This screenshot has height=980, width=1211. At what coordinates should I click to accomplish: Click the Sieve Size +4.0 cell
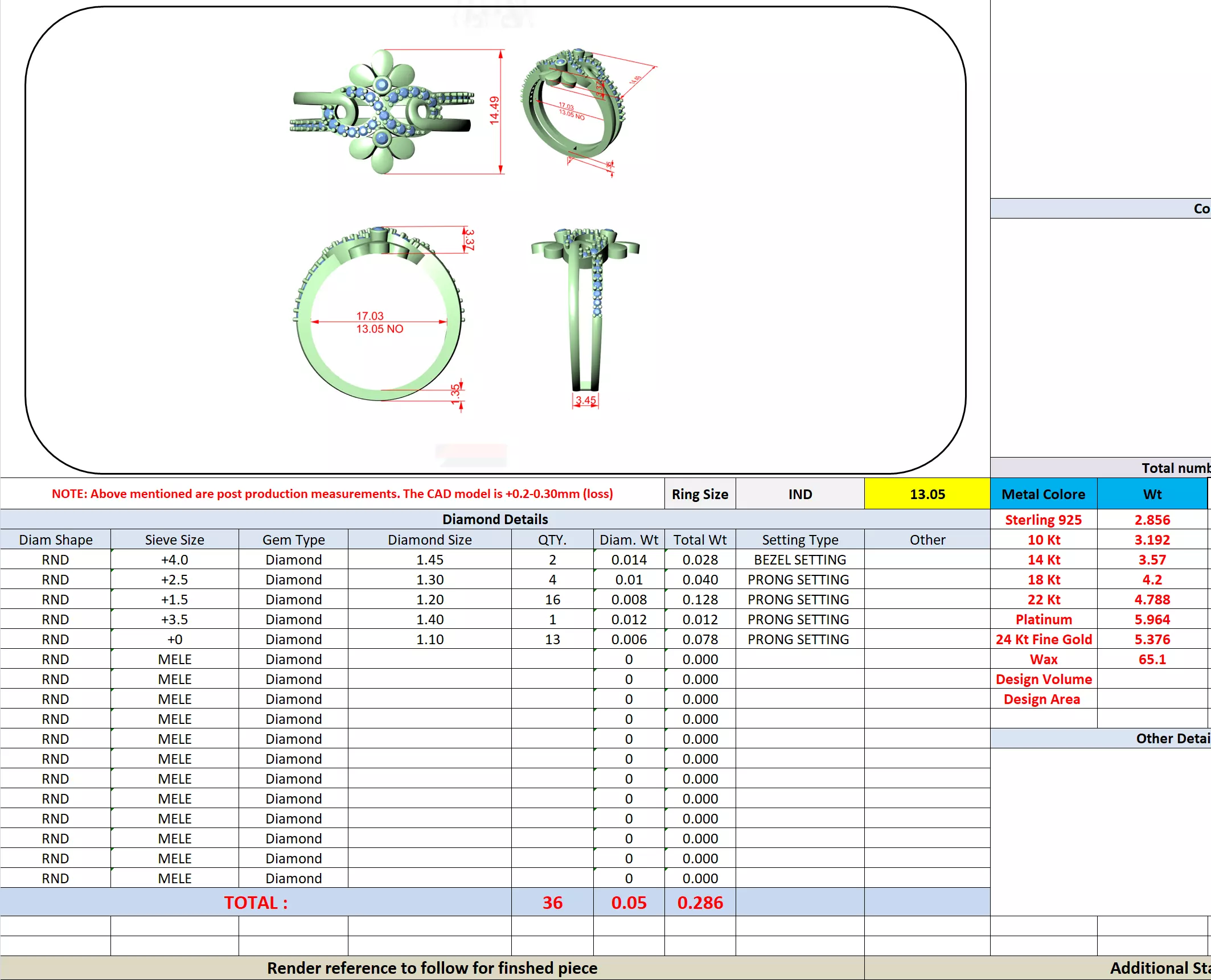pyautogui.click(x=174, y=559)
